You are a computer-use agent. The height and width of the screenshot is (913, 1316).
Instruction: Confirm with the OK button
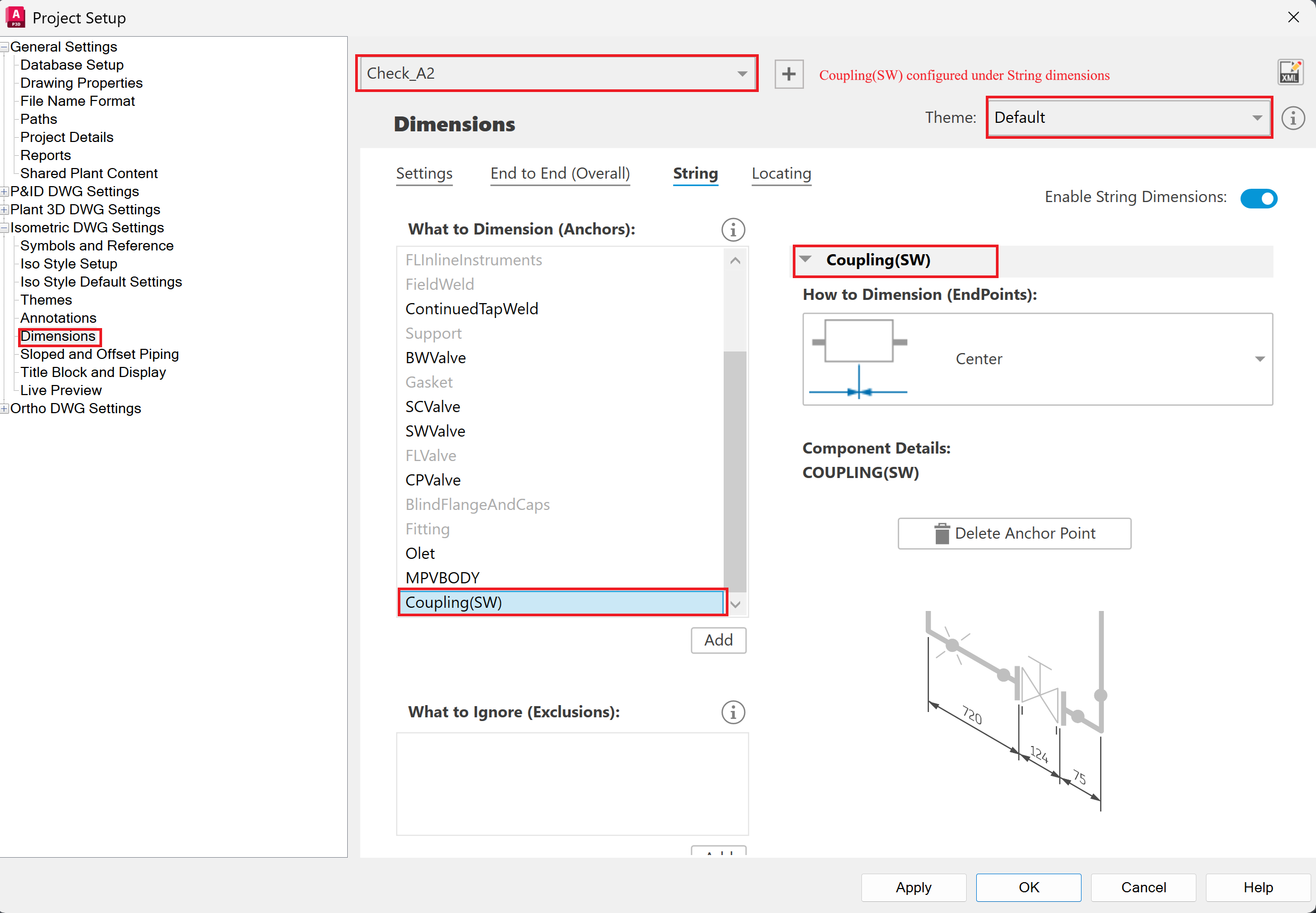click(x=1028, y=887)
